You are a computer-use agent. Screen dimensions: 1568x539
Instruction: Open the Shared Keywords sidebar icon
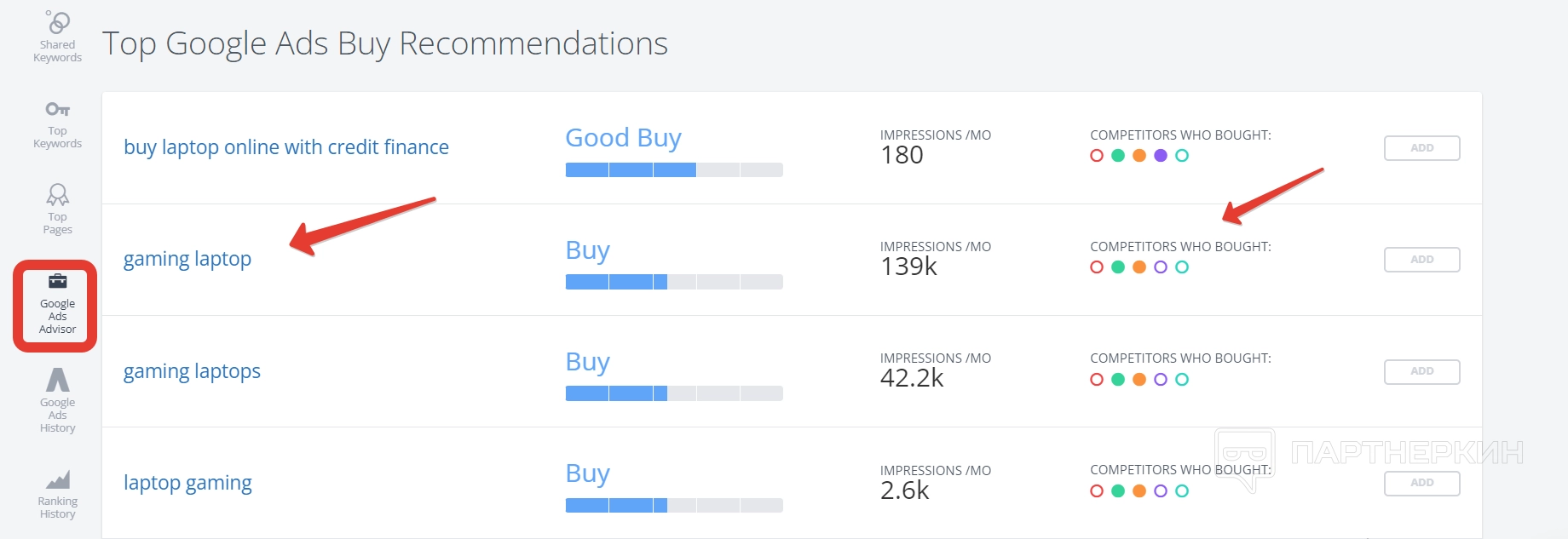(x=58, y=23)
